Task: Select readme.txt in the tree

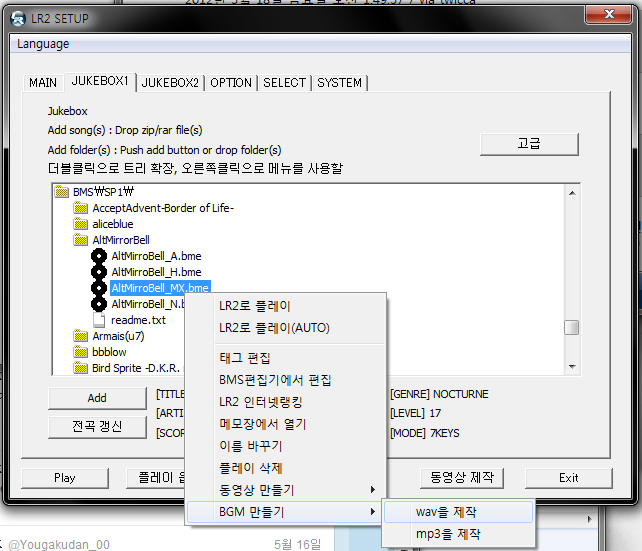Action: (x=138, y=320)
